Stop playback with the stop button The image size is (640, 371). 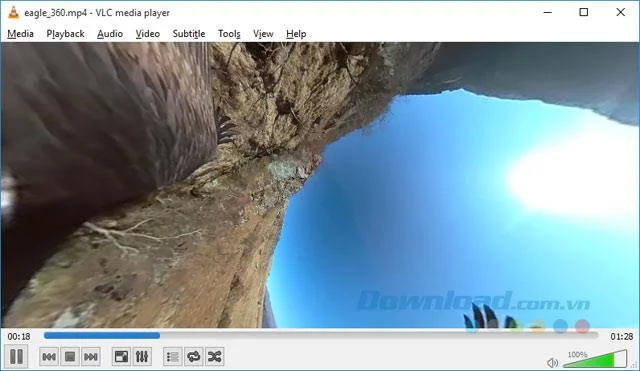click(x=70, y=357)
